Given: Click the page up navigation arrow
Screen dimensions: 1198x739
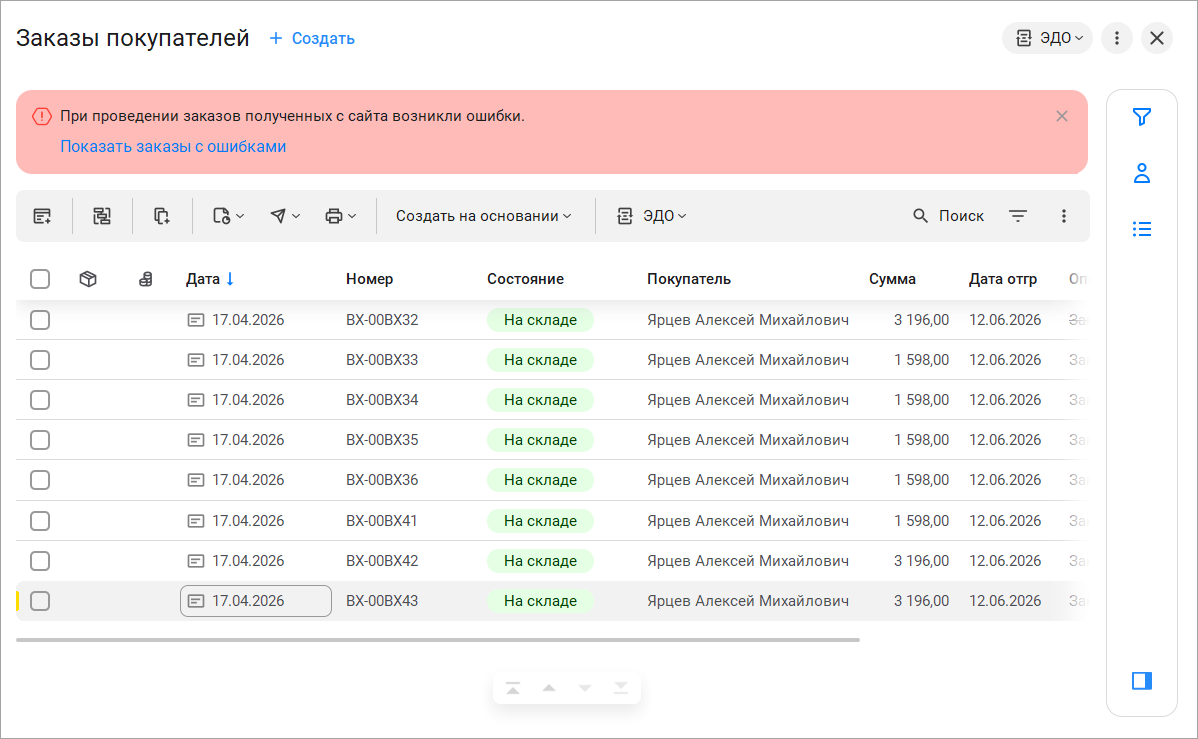Looking at the screenshot, I should 549,689.
